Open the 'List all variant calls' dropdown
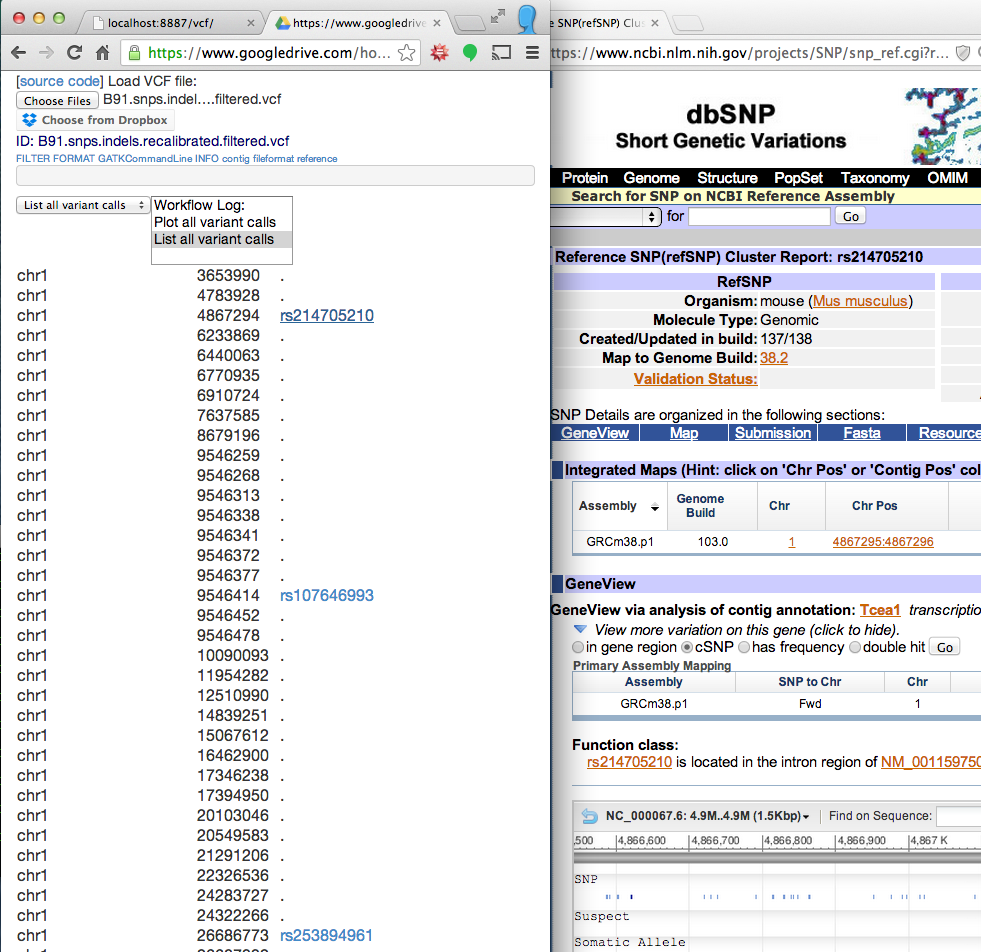 83,205
